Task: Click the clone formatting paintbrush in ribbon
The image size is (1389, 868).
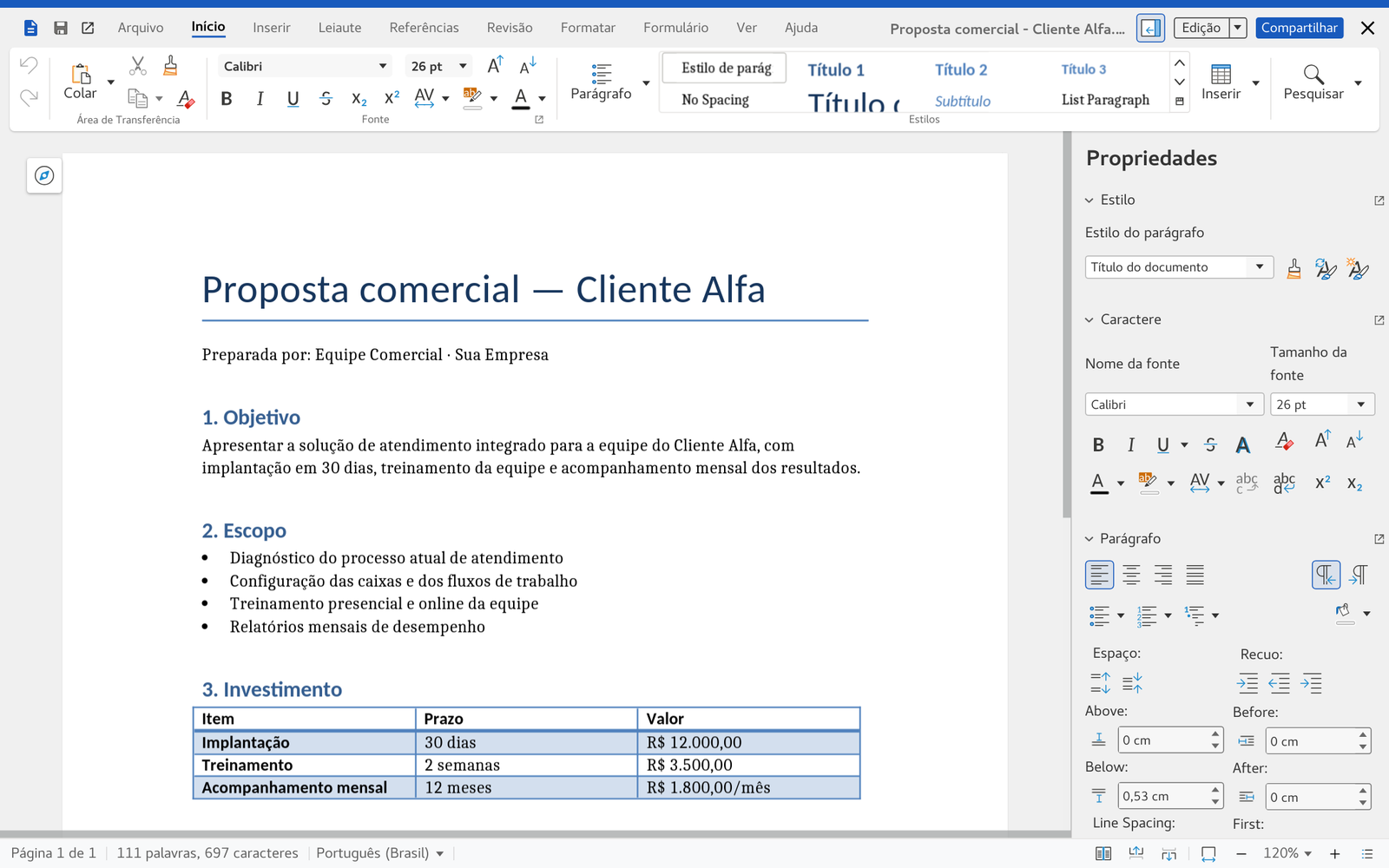Action: (171, 65)
